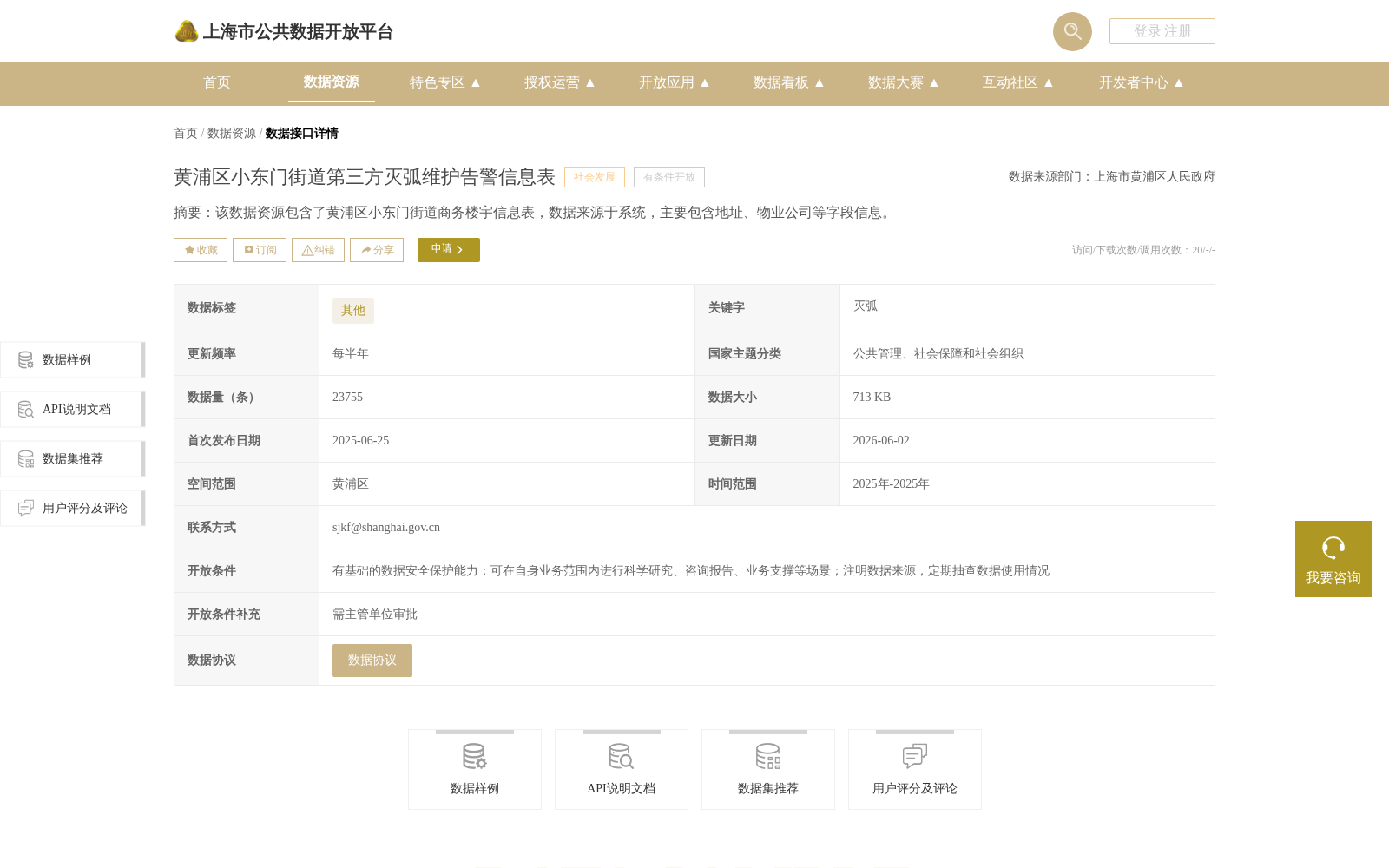
Task: Open 数据集推荐 in the left sidebar
Action: point(73,458)
